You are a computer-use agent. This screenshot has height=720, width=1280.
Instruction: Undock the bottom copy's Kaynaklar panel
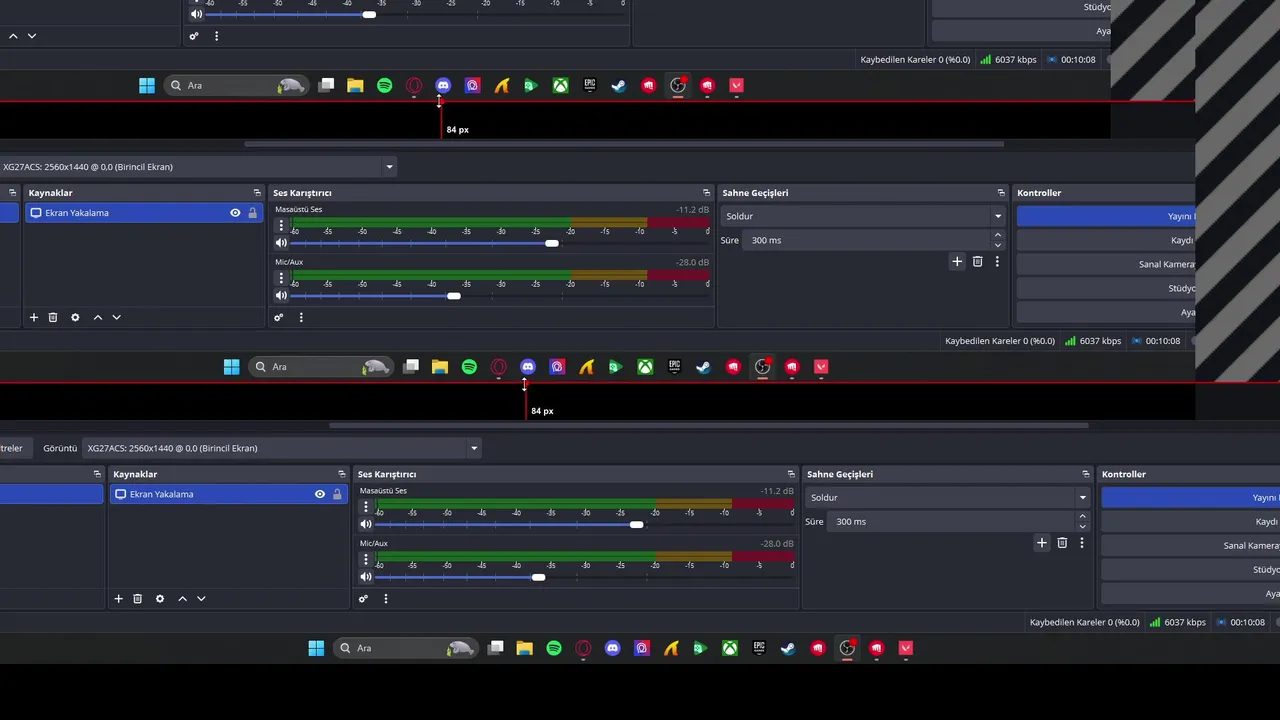341,474
